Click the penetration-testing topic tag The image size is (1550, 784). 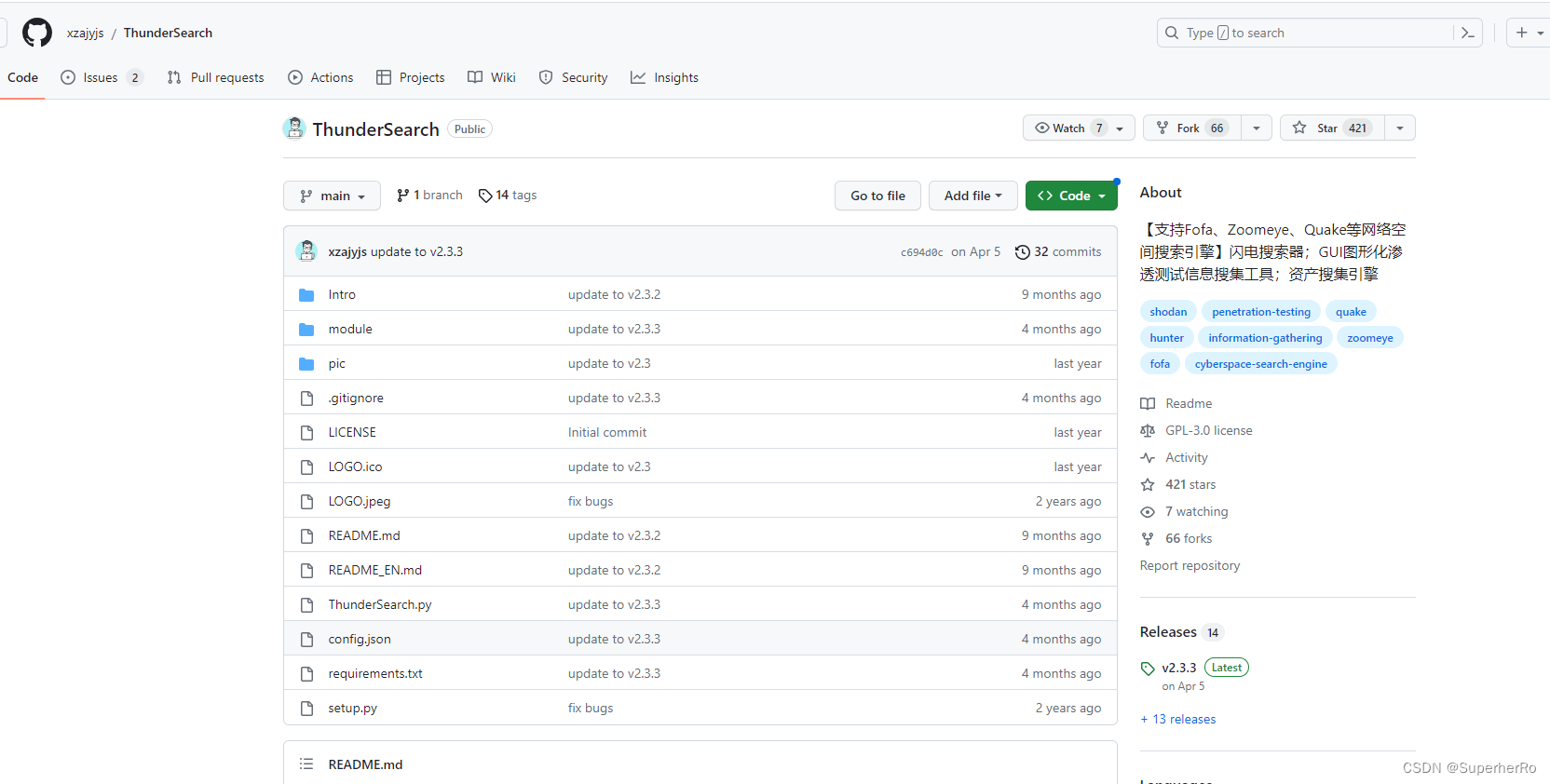pyautogui.click(x=1261, y=312)
